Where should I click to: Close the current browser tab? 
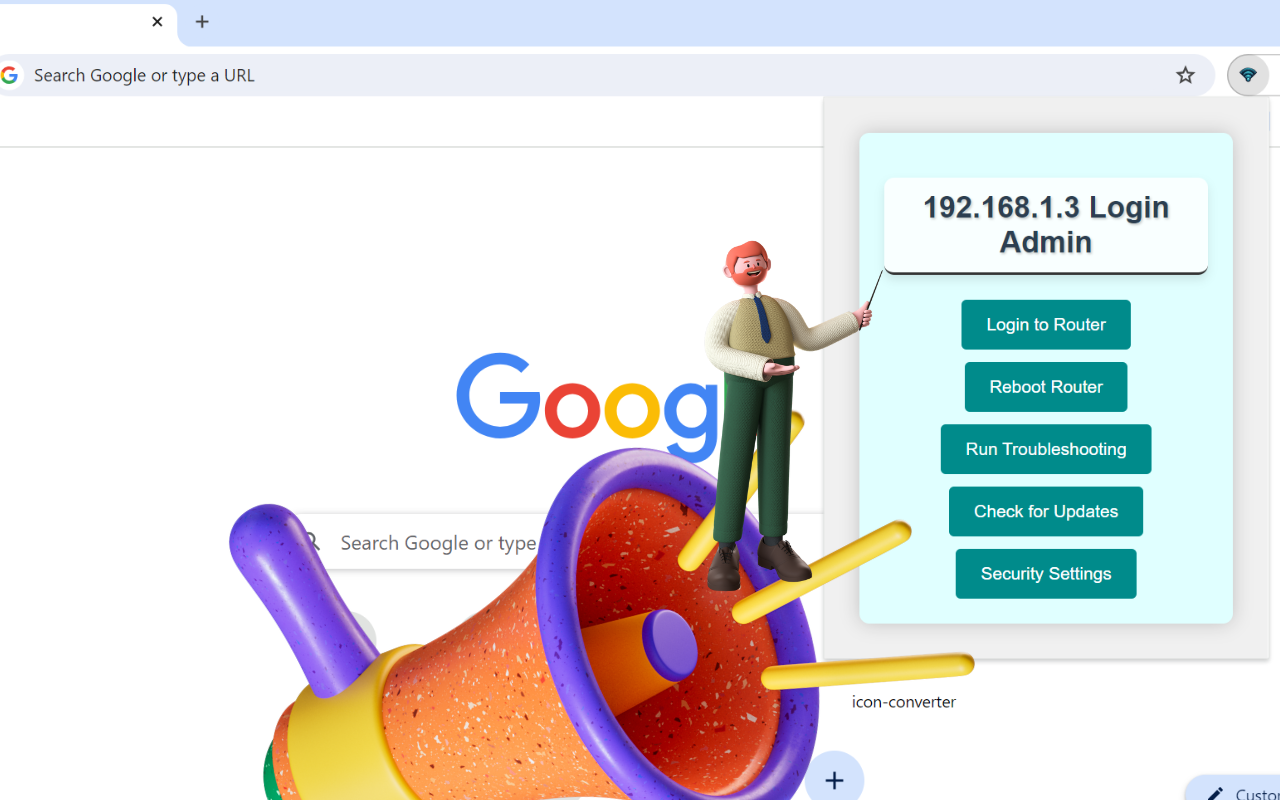pos(157,21)
